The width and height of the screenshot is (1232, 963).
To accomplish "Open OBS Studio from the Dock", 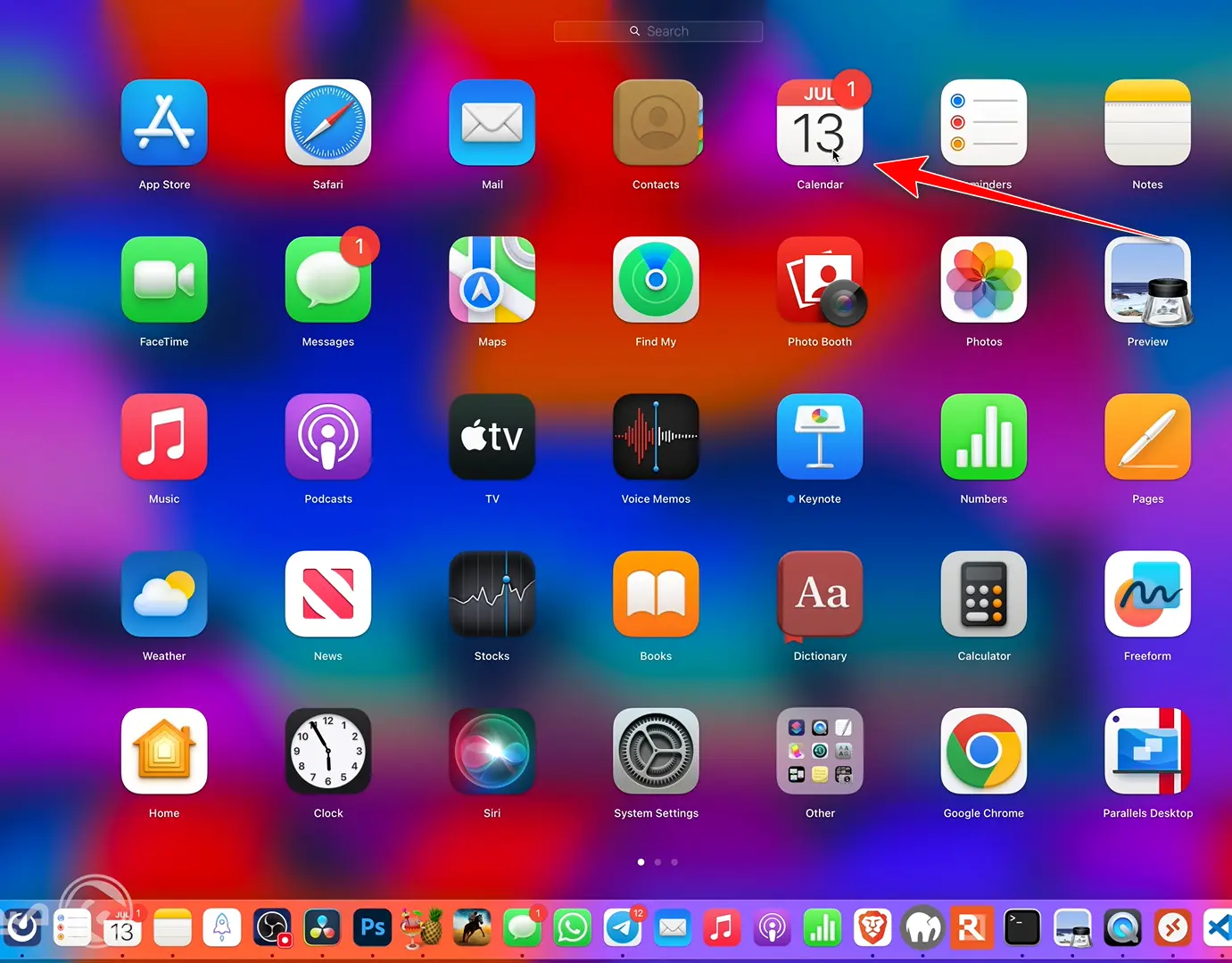I will [x=271, y=927].
